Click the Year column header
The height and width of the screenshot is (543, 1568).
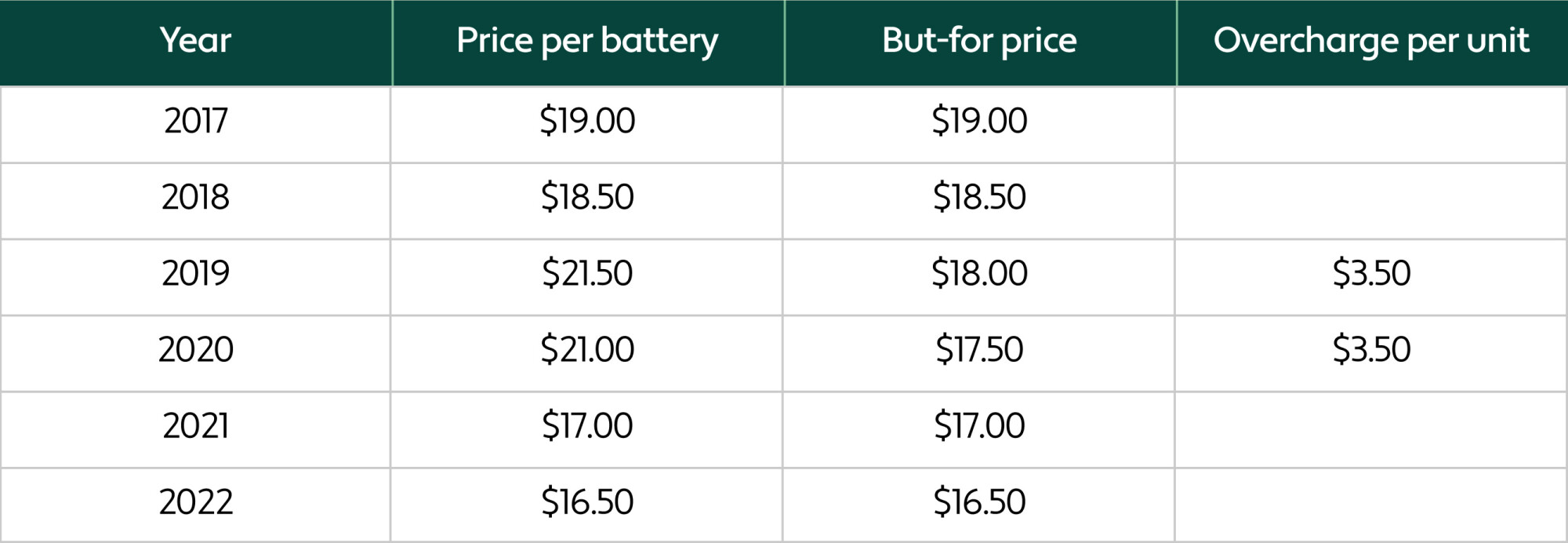pyautogui.click(x=195, y=41)
